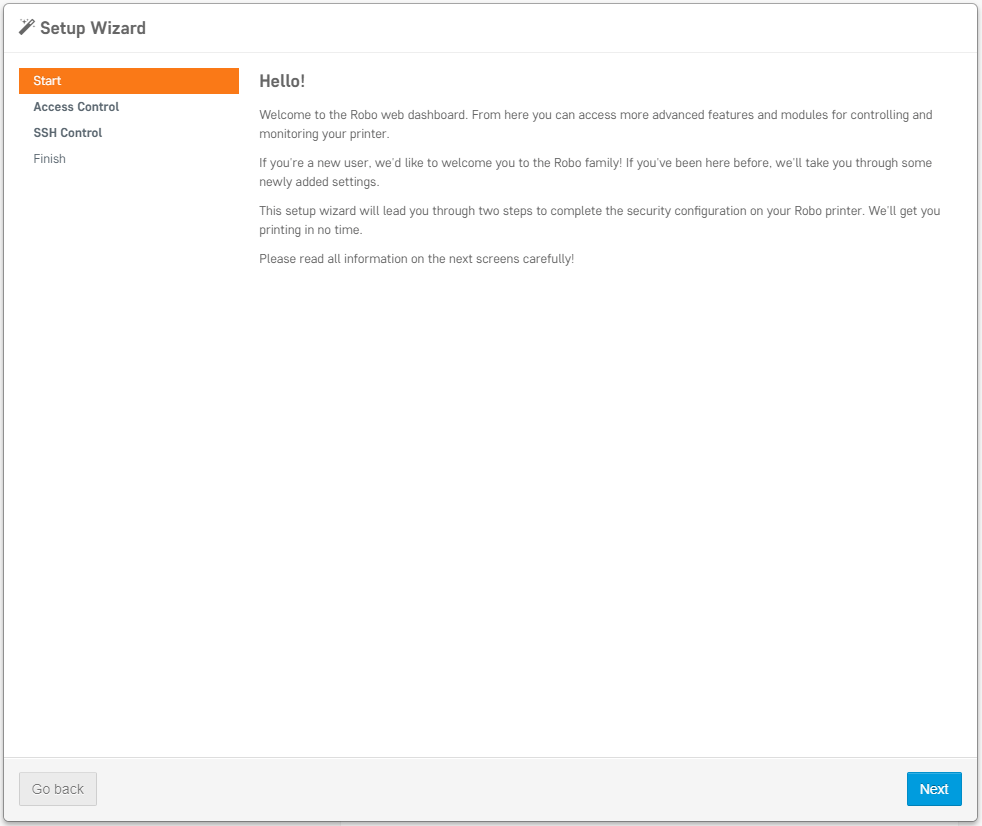This screenshot has height=826, width=982.
Task: Click the Finish entry in the step list
Action: point(49,158)
